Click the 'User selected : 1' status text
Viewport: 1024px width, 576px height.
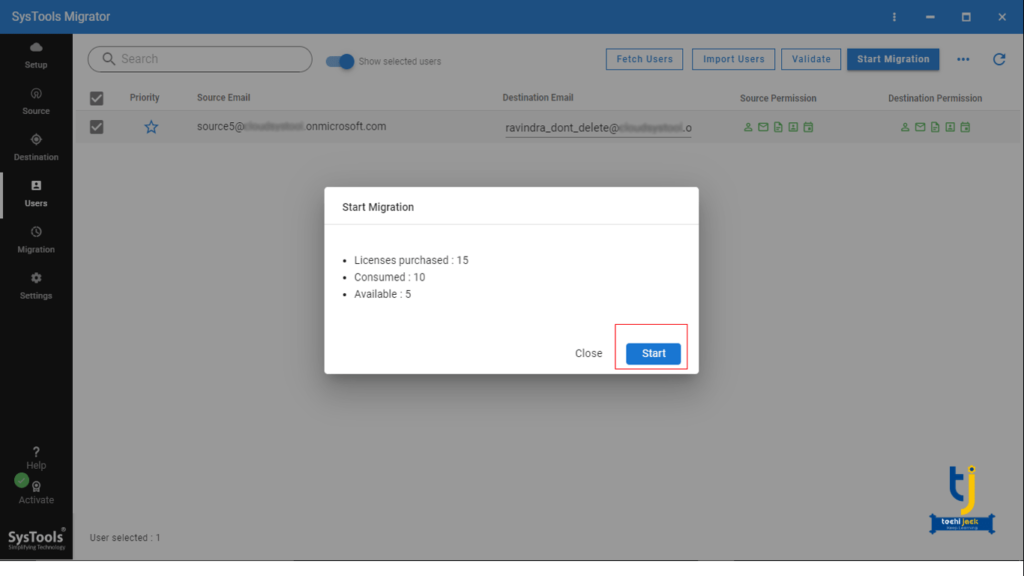[x=125, y=537]
